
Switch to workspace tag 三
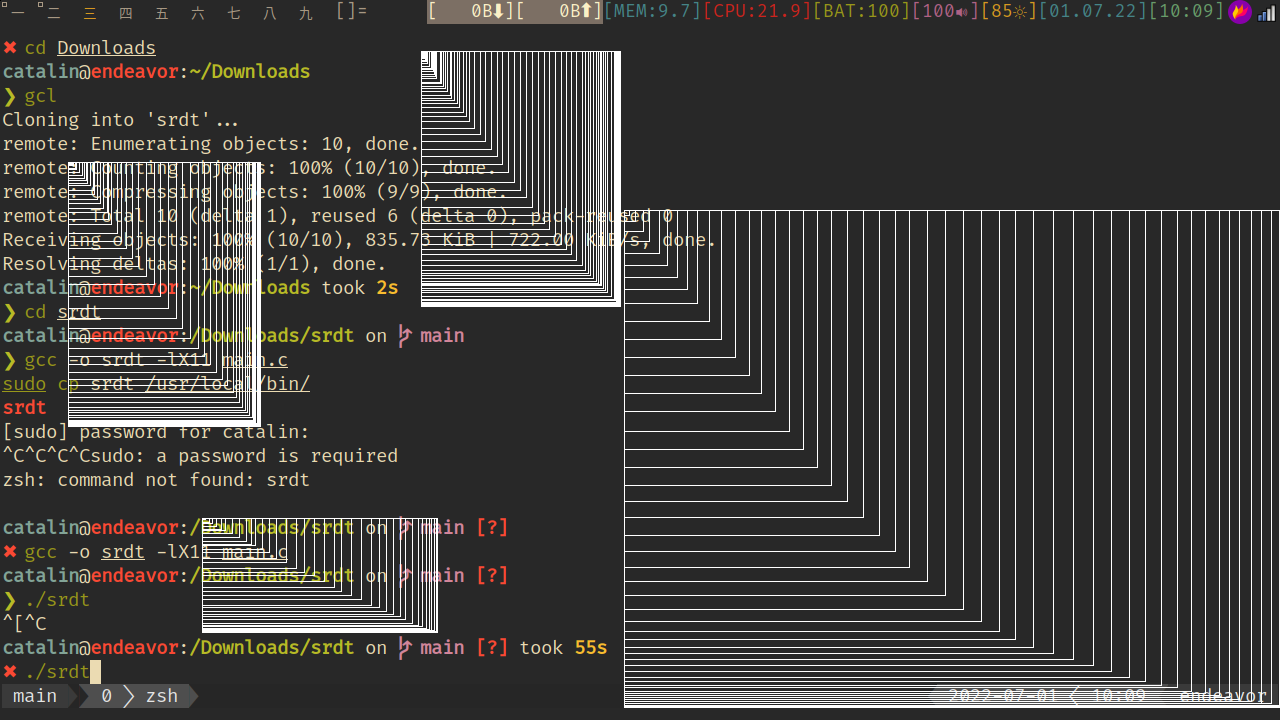click(x=90, y=12)
